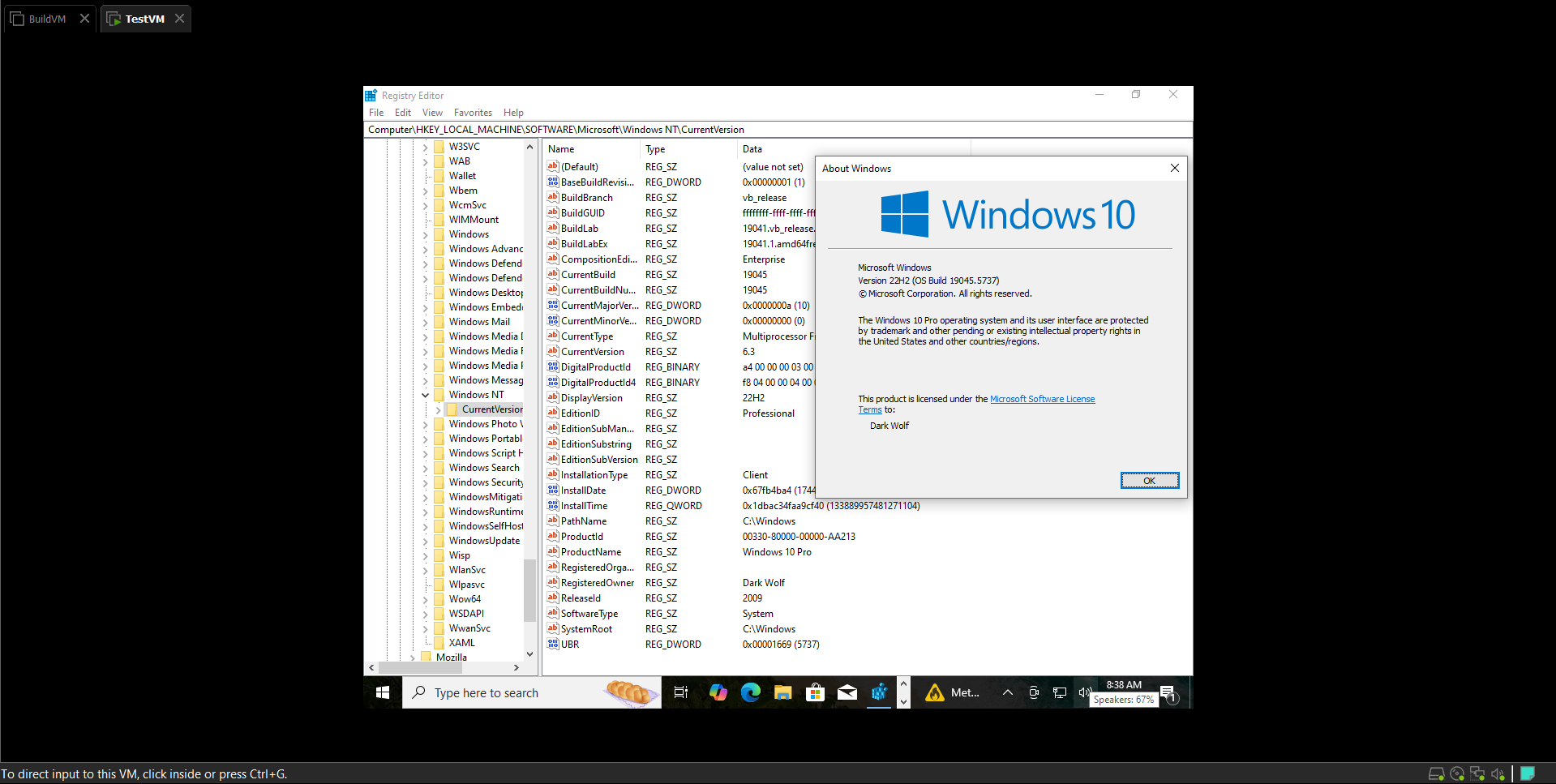
Task: Click the Type column header
Action: pyautogui.click(x=688, y=149)
